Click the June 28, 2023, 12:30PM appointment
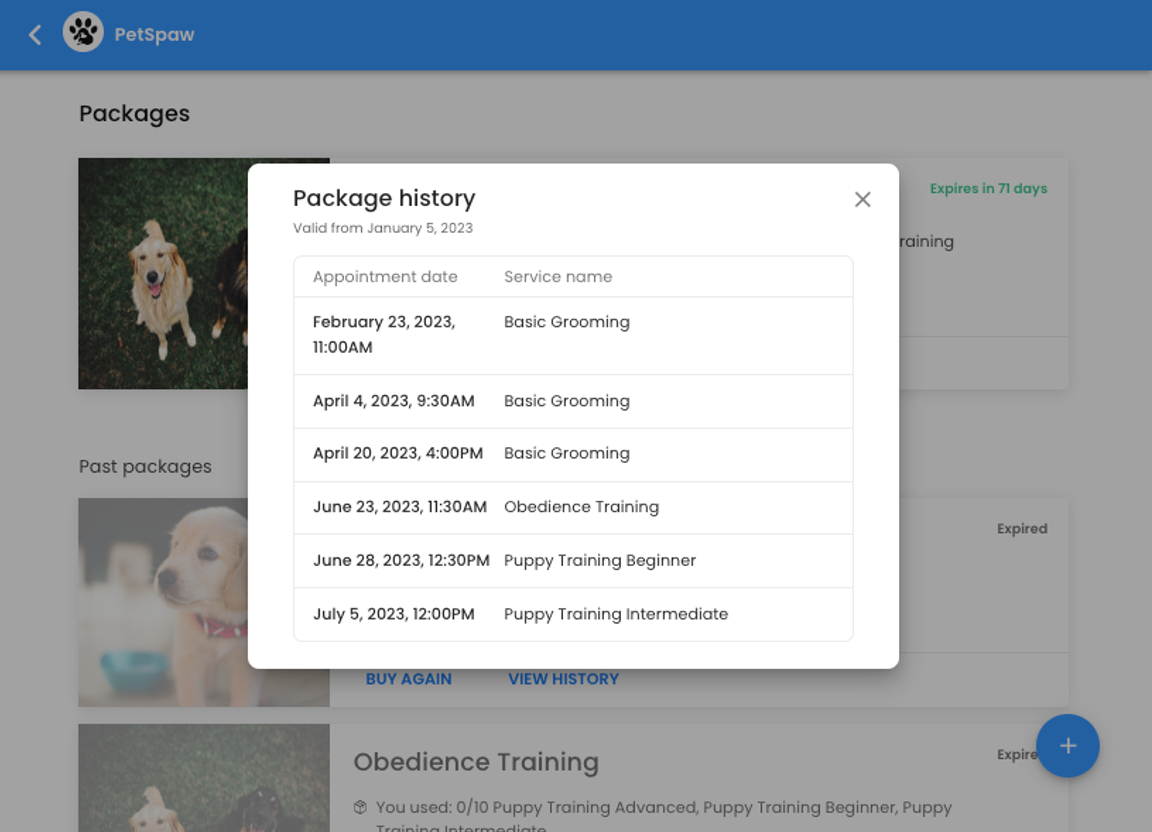The height and width of the screenshot is (832, 1152). pos(401,561)
